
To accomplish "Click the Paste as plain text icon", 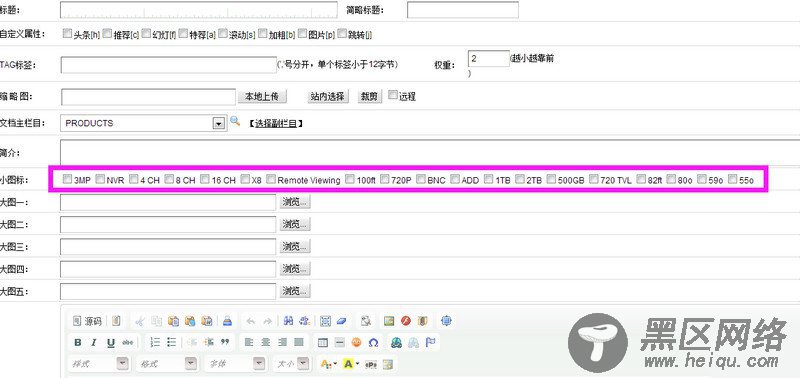I will coord(190,321).
